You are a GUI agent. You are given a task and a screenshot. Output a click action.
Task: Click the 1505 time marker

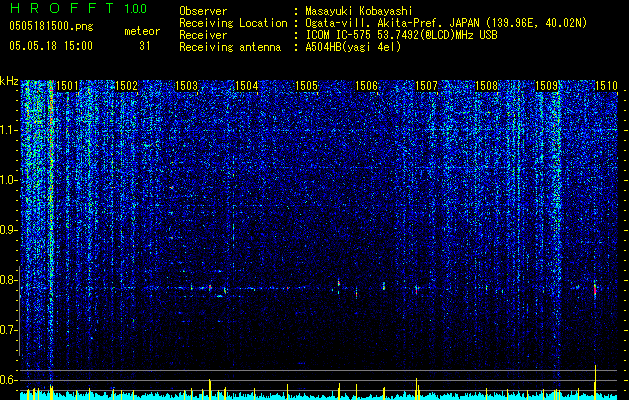point(306,86)
